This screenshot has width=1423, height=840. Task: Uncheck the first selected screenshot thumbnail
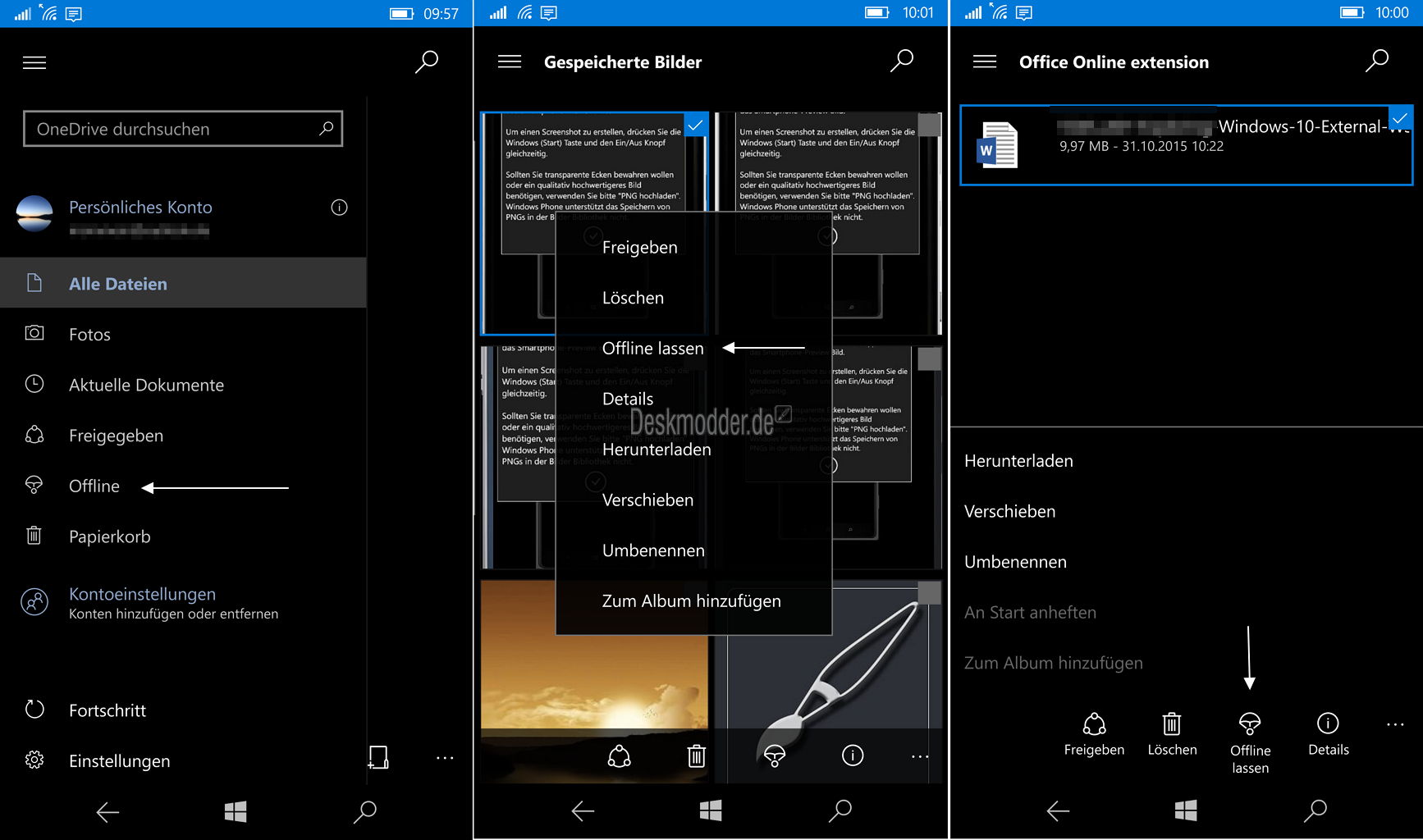(696, 126)
